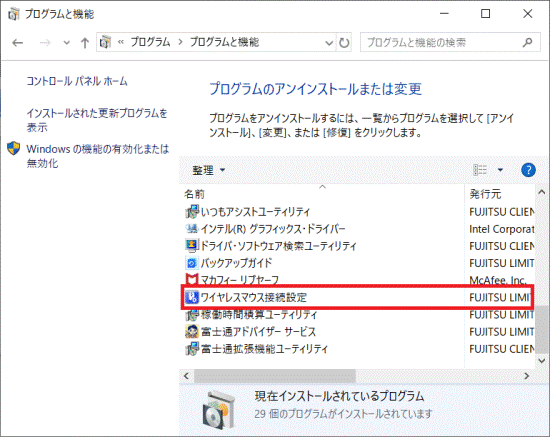Image resolution: width=550 pixels, height=437 pixels.
Task: Click the horizontal scrollbar thumb
Action: 275,376
